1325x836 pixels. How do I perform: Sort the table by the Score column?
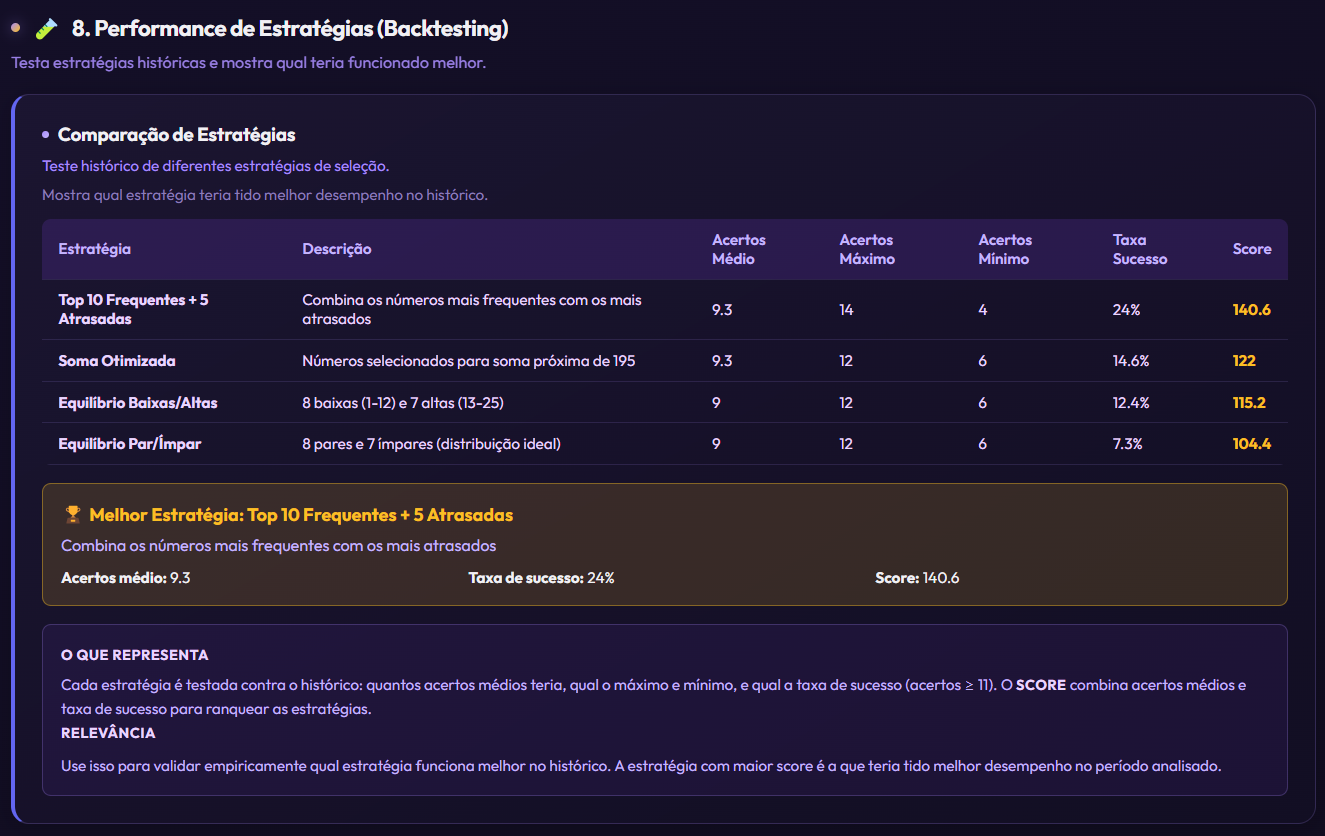[1251, 249]
